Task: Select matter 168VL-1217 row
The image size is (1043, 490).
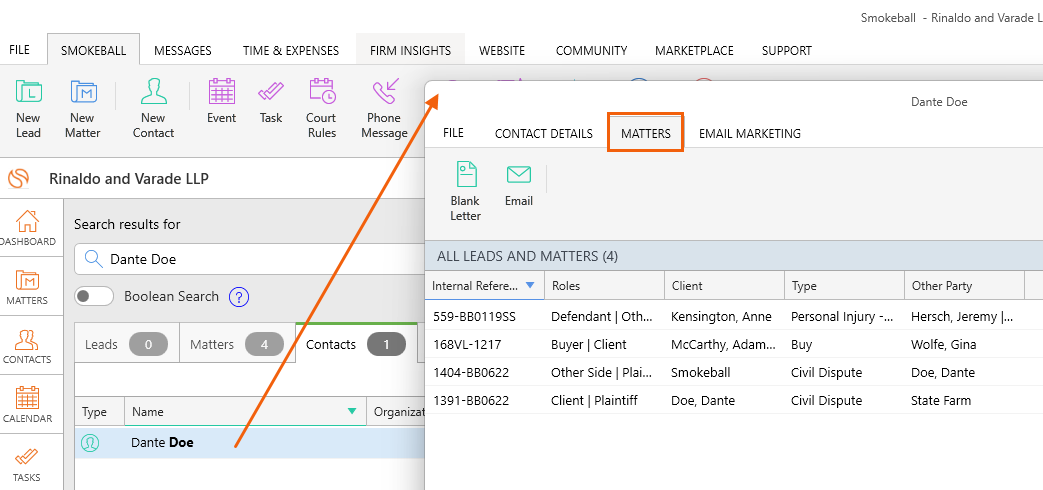Action: [x=734, y=344]
